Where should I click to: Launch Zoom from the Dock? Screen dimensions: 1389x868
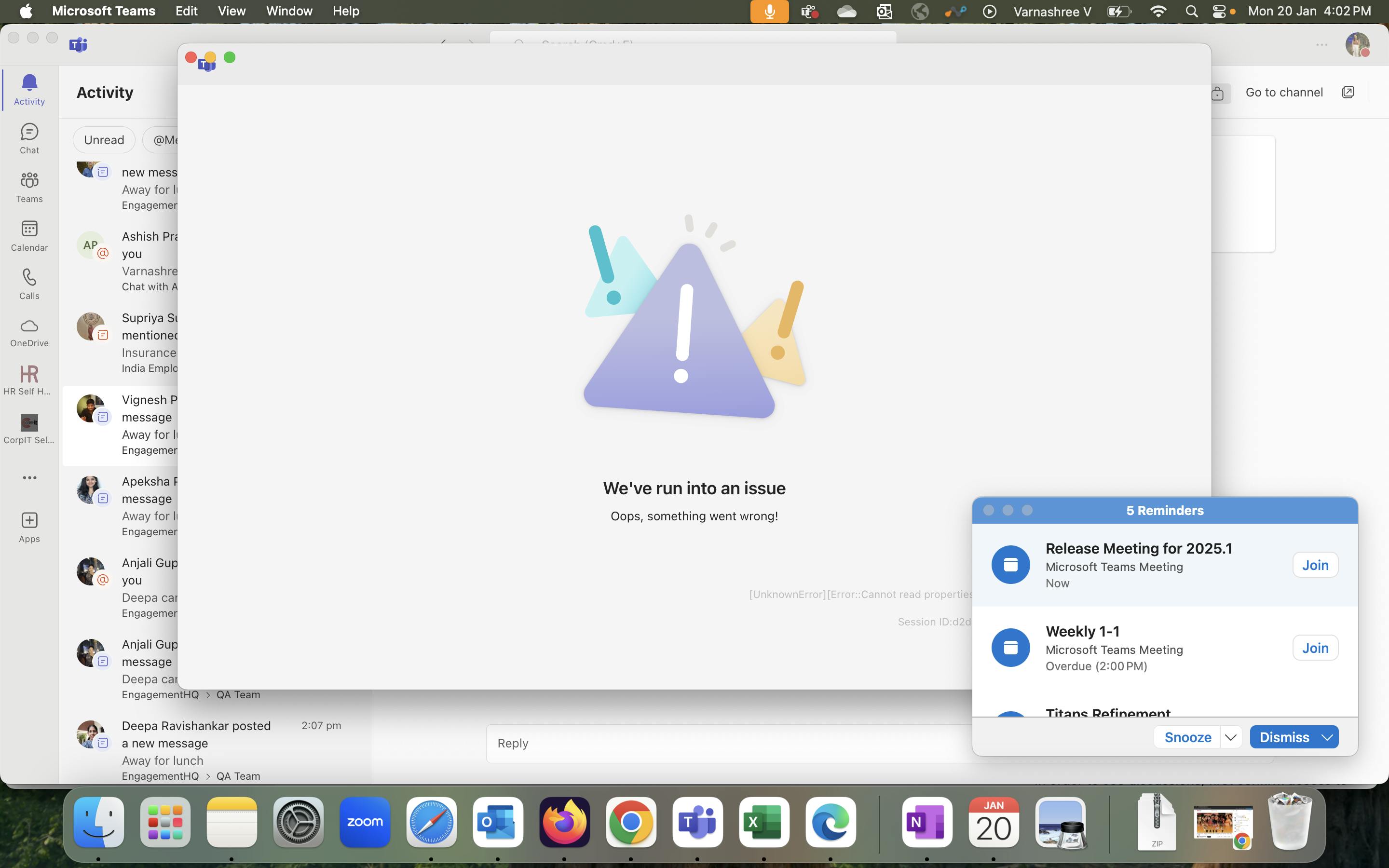(365, 822)
